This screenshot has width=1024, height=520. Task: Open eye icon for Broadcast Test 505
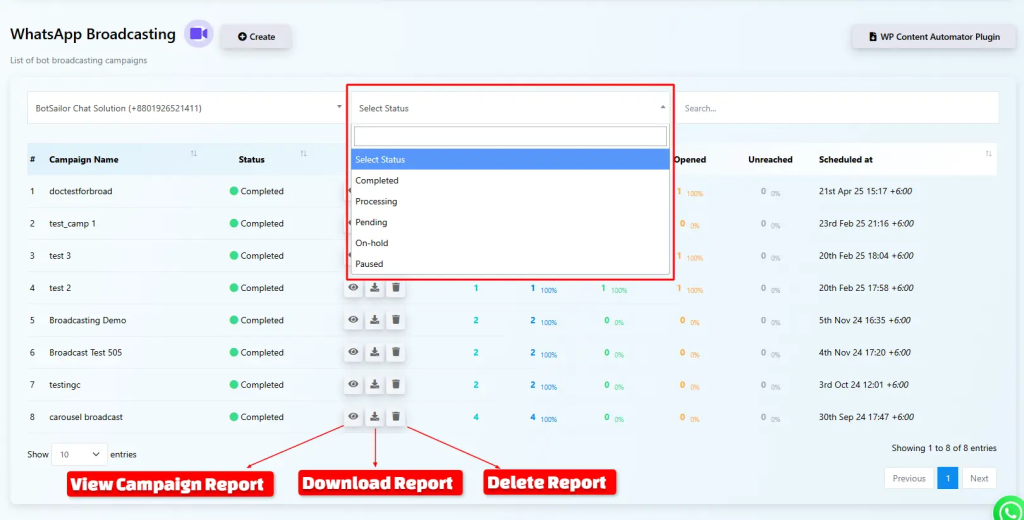tap(353, 352)
